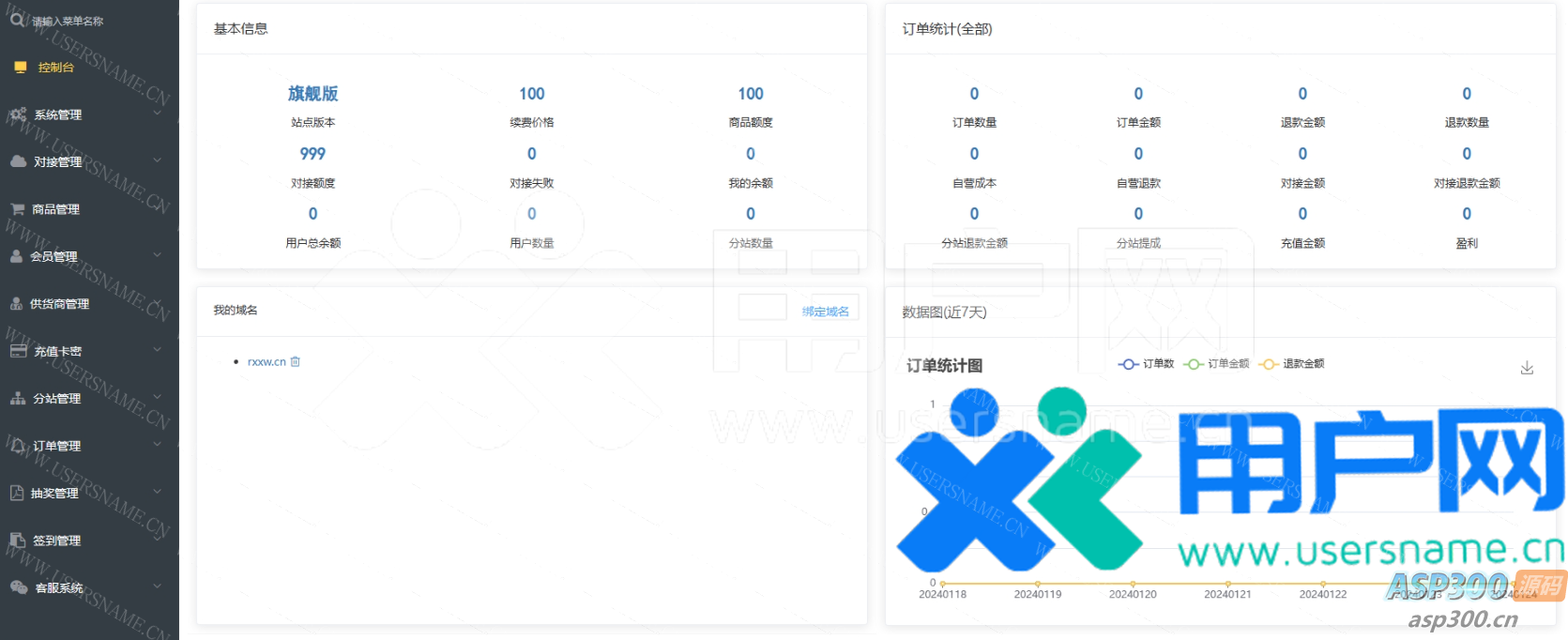
Task: Click the 自营成本 label
Action: 974,183
